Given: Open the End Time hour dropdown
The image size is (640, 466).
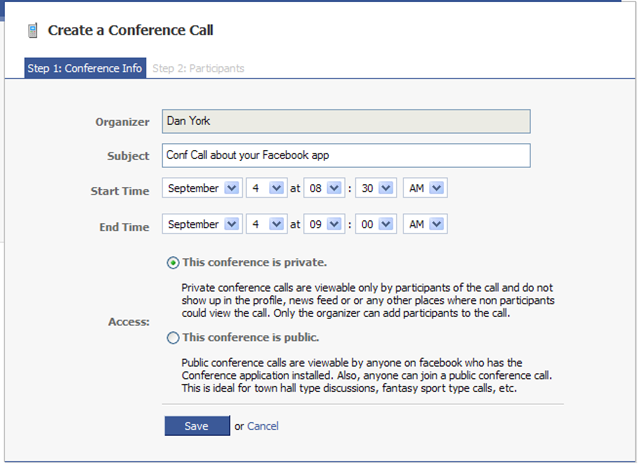Looking at the screenshot, I should (324, 225).
